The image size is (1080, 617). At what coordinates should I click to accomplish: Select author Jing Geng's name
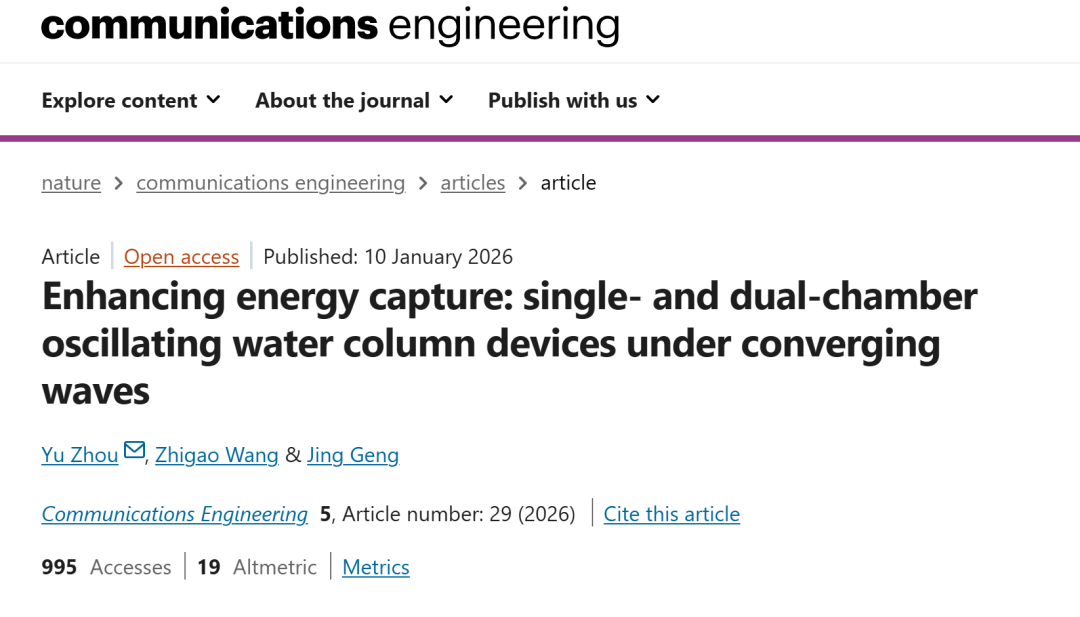[352, 455]
